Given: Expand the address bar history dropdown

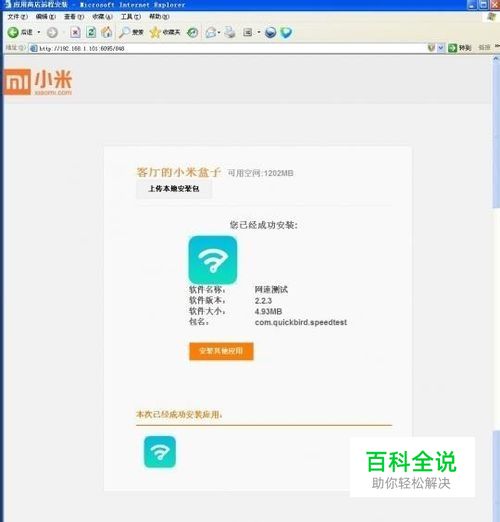Looking at the screenshot, I should (441, 48).
